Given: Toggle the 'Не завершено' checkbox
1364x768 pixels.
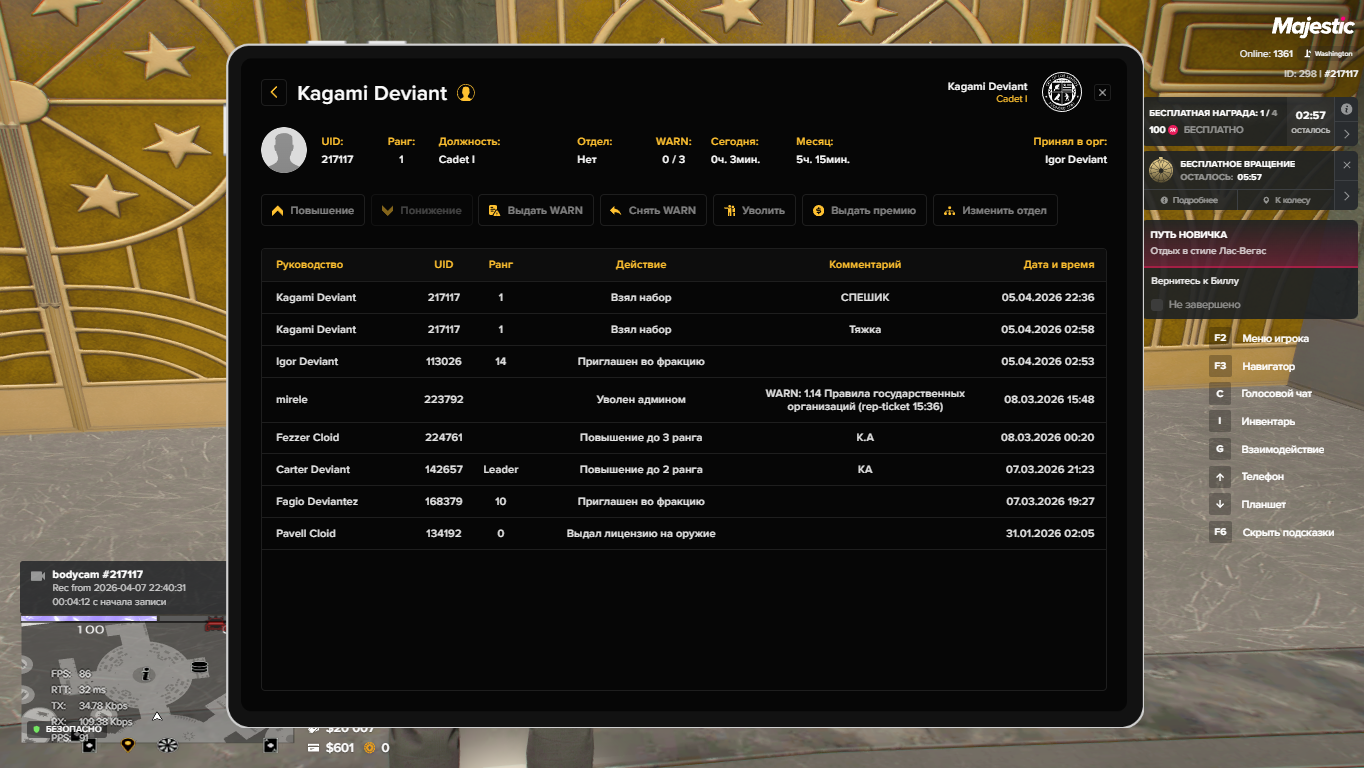Looking at the screenshot, I should point(1157,304).
